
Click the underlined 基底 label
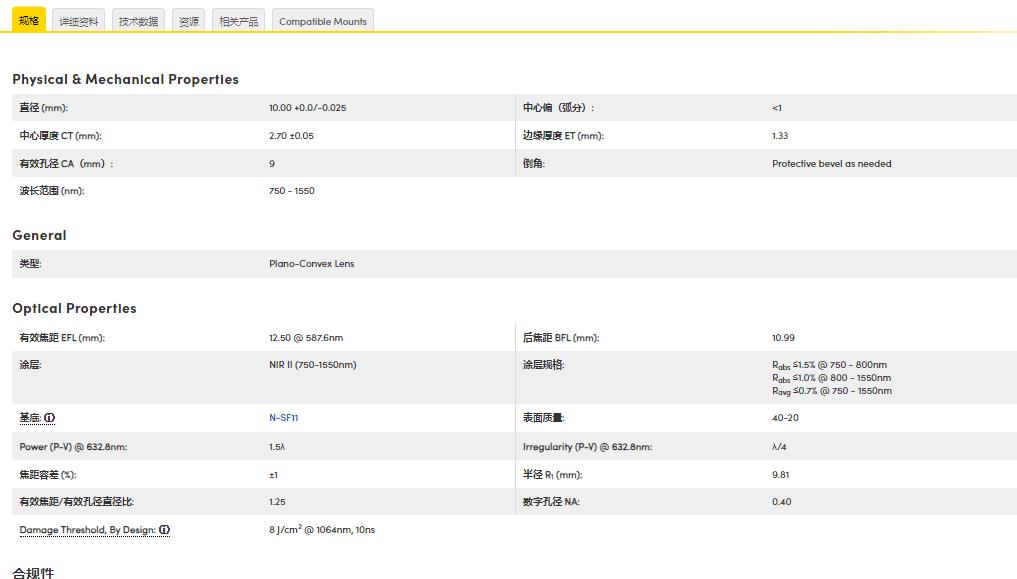point(30,418)
